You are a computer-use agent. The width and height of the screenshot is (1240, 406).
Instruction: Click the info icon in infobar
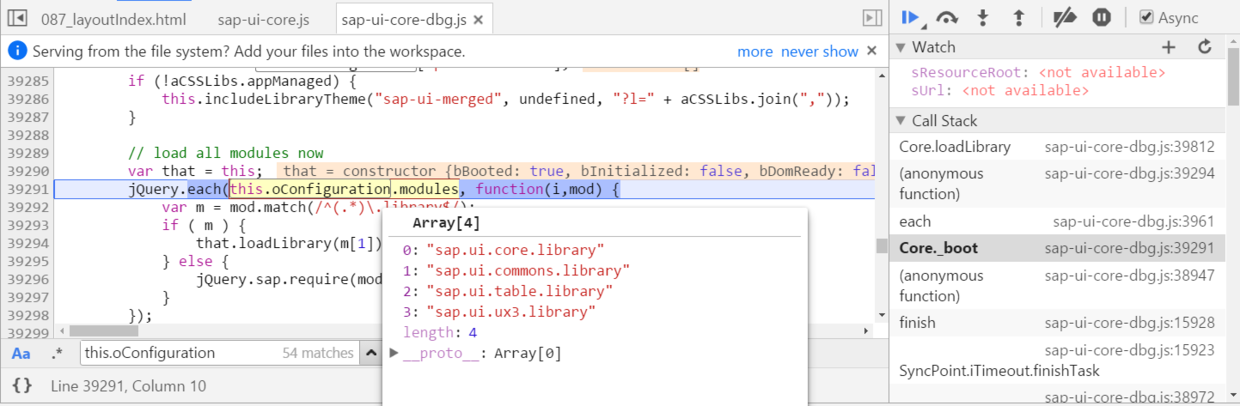(x=17, y=51)
